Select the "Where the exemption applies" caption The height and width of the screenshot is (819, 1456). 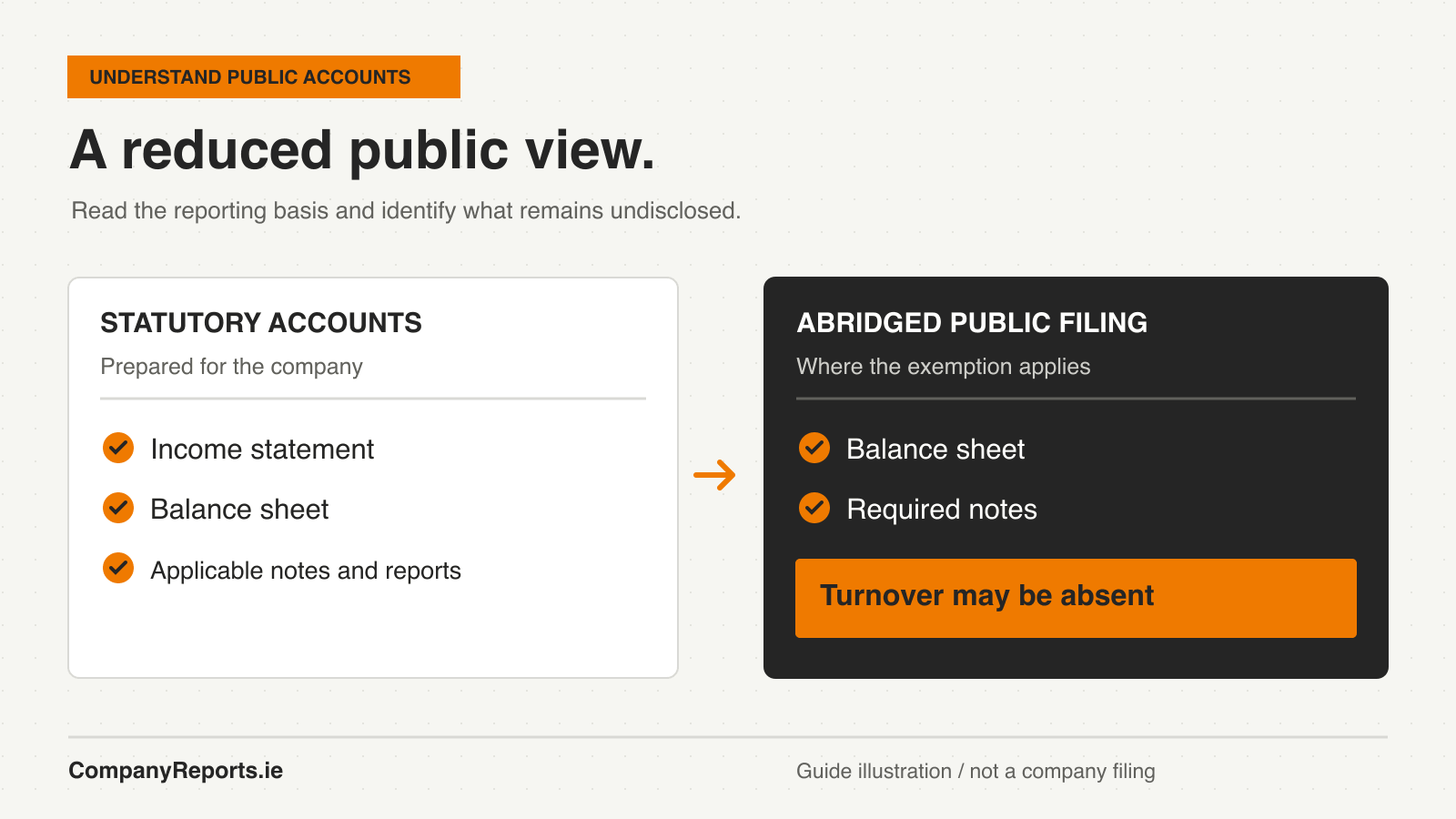tap(943, 367)
